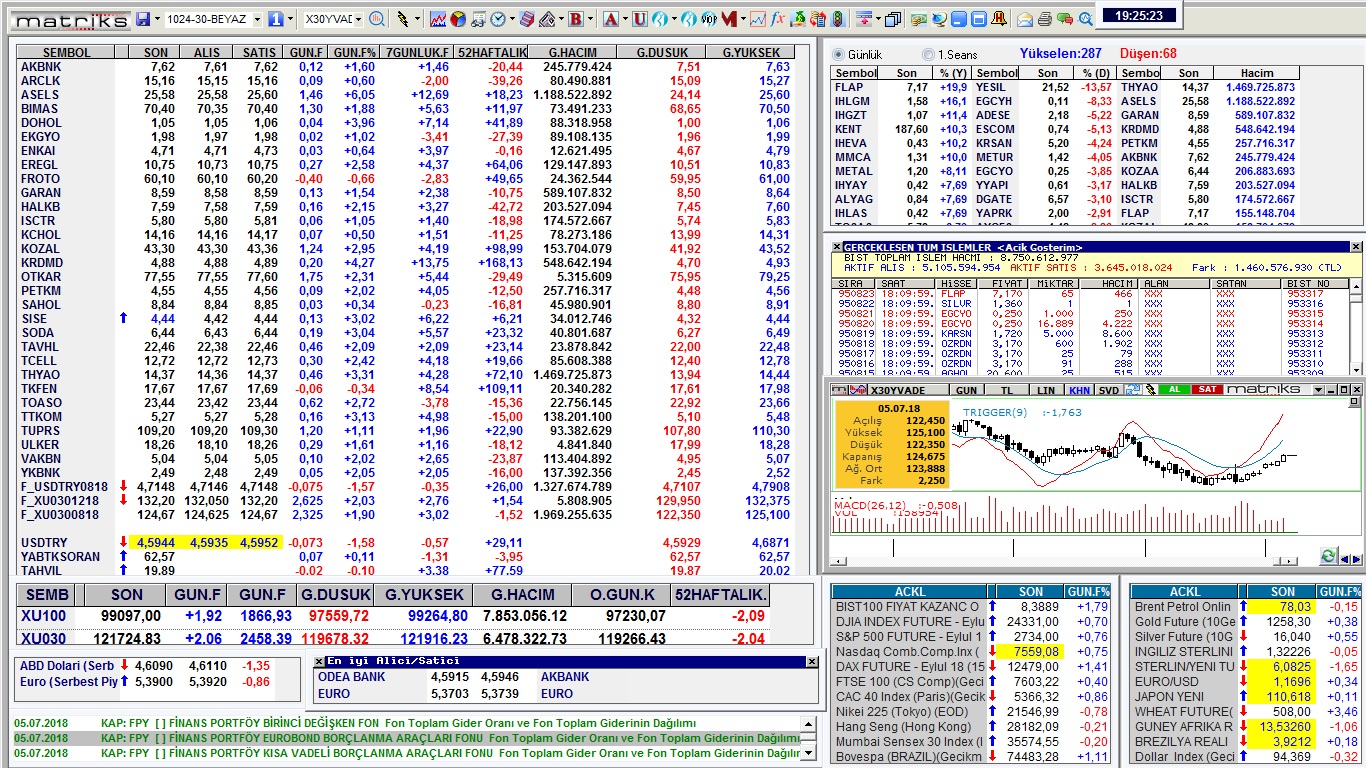Click the left scroll arrow of chart scrollbar
1366x768 pixels.
(x=838, y=560)
